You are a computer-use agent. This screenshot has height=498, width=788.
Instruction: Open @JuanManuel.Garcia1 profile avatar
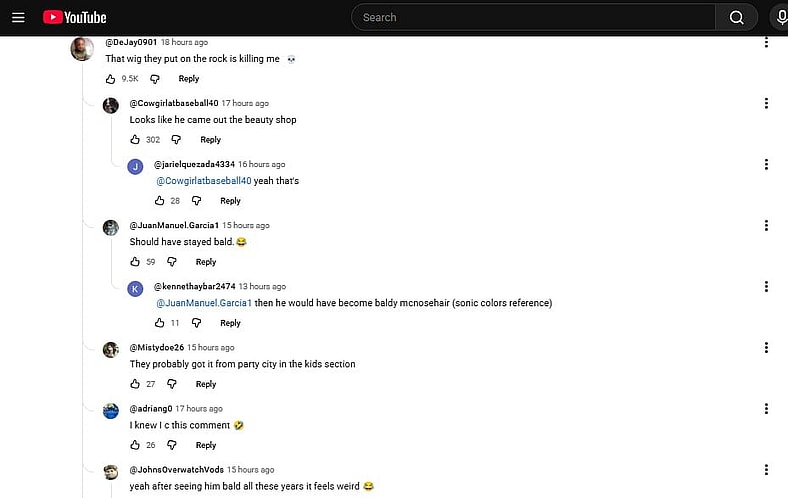[111, 228]
